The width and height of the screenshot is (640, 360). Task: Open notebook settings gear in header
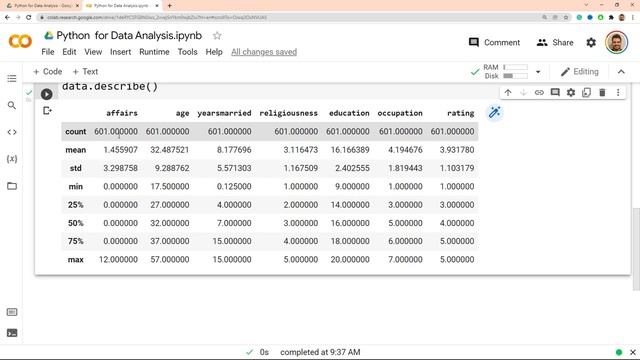(x=591, y=42)
